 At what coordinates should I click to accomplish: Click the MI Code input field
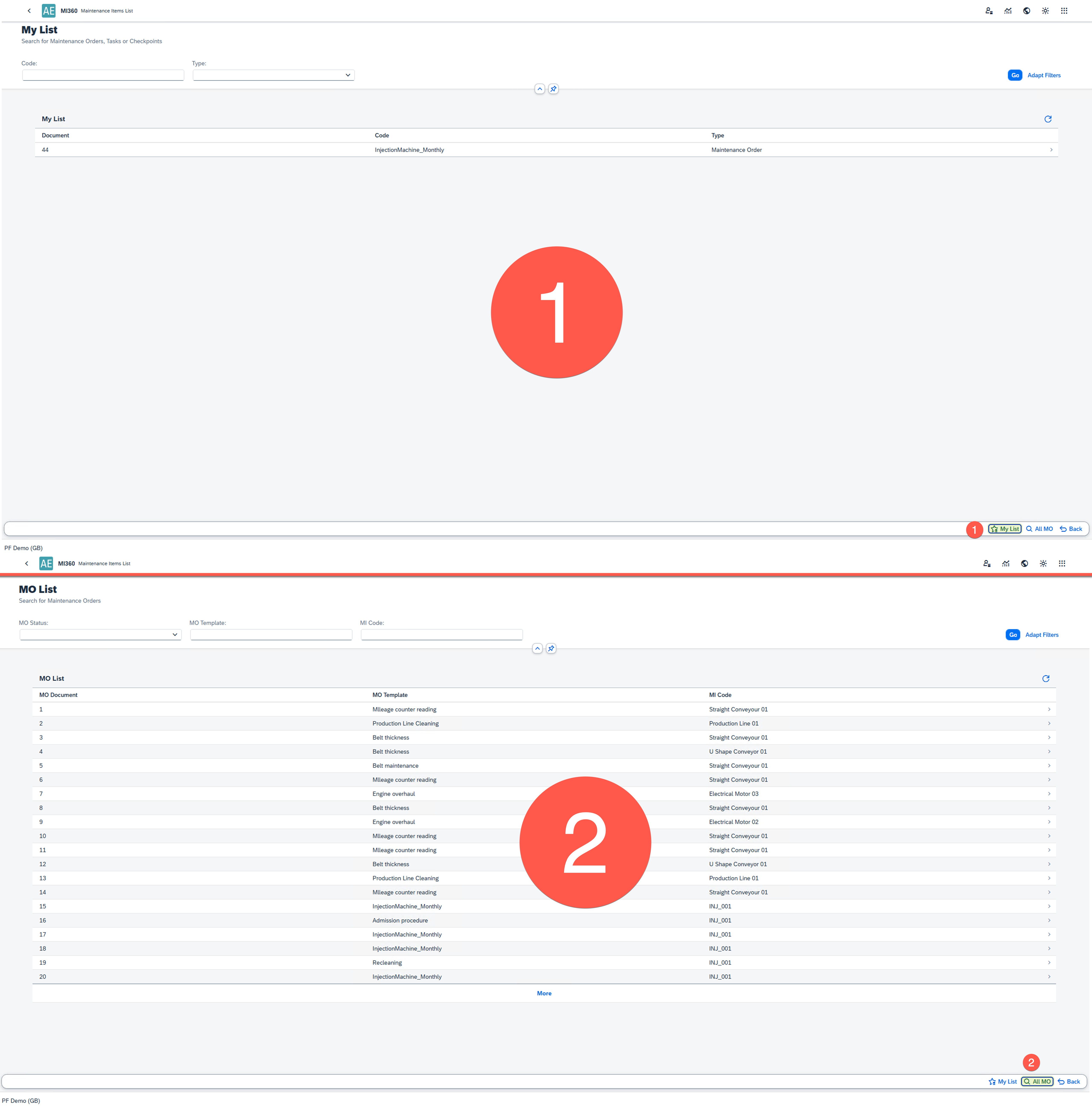(441, 635)
